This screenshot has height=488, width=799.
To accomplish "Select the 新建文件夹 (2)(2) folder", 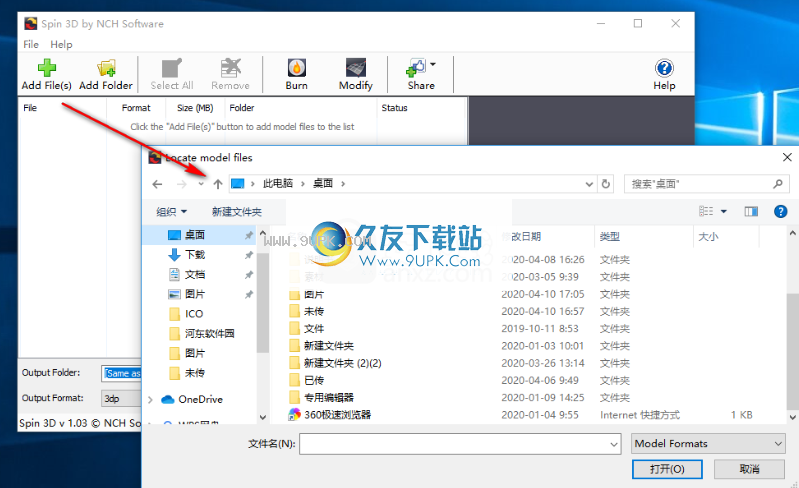I will [342, 363].
